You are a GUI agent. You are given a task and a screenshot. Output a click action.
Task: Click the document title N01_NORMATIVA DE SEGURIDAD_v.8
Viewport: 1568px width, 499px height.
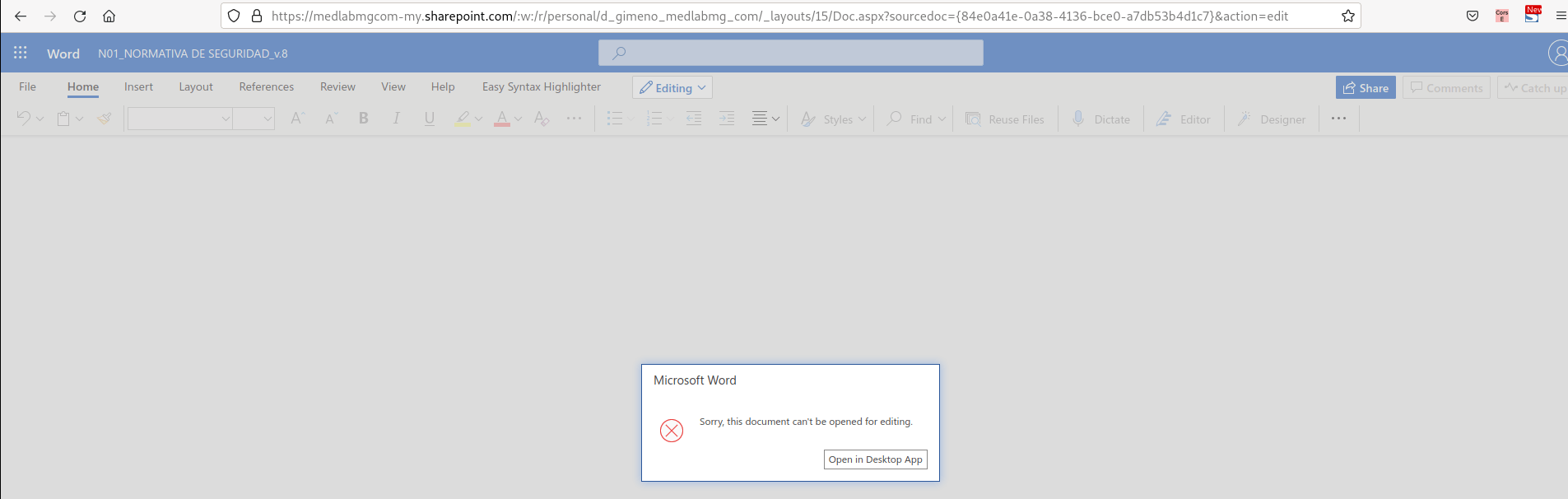click(193, 54)
